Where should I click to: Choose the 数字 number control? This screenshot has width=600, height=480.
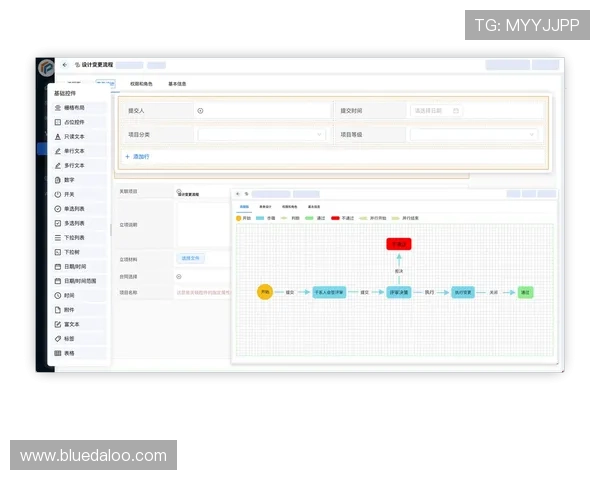coord(72,179)
